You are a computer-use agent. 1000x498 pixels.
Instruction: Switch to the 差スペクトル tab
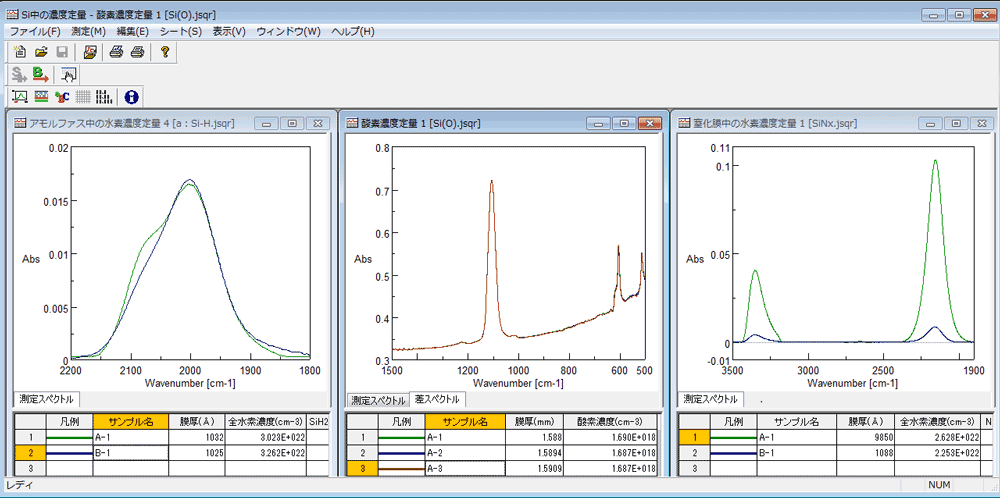tap(439, 400)
